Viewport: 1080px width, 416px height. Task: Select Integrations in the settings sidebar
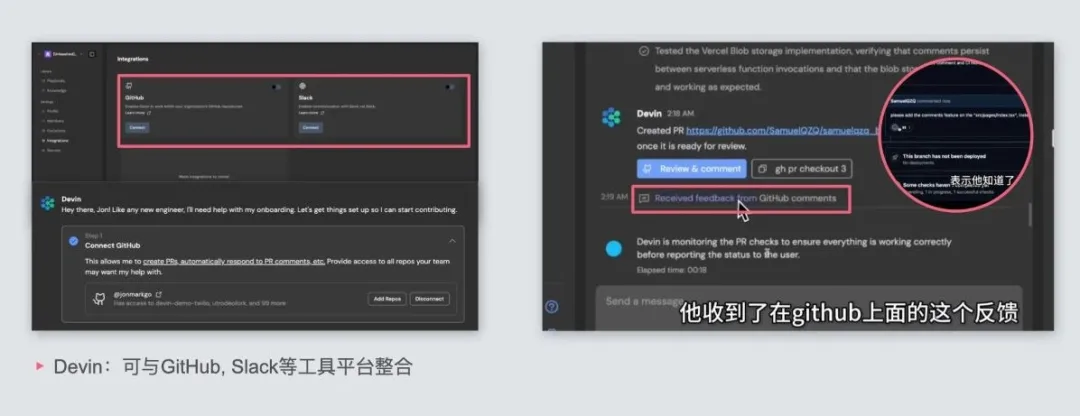tap(56, 140)
